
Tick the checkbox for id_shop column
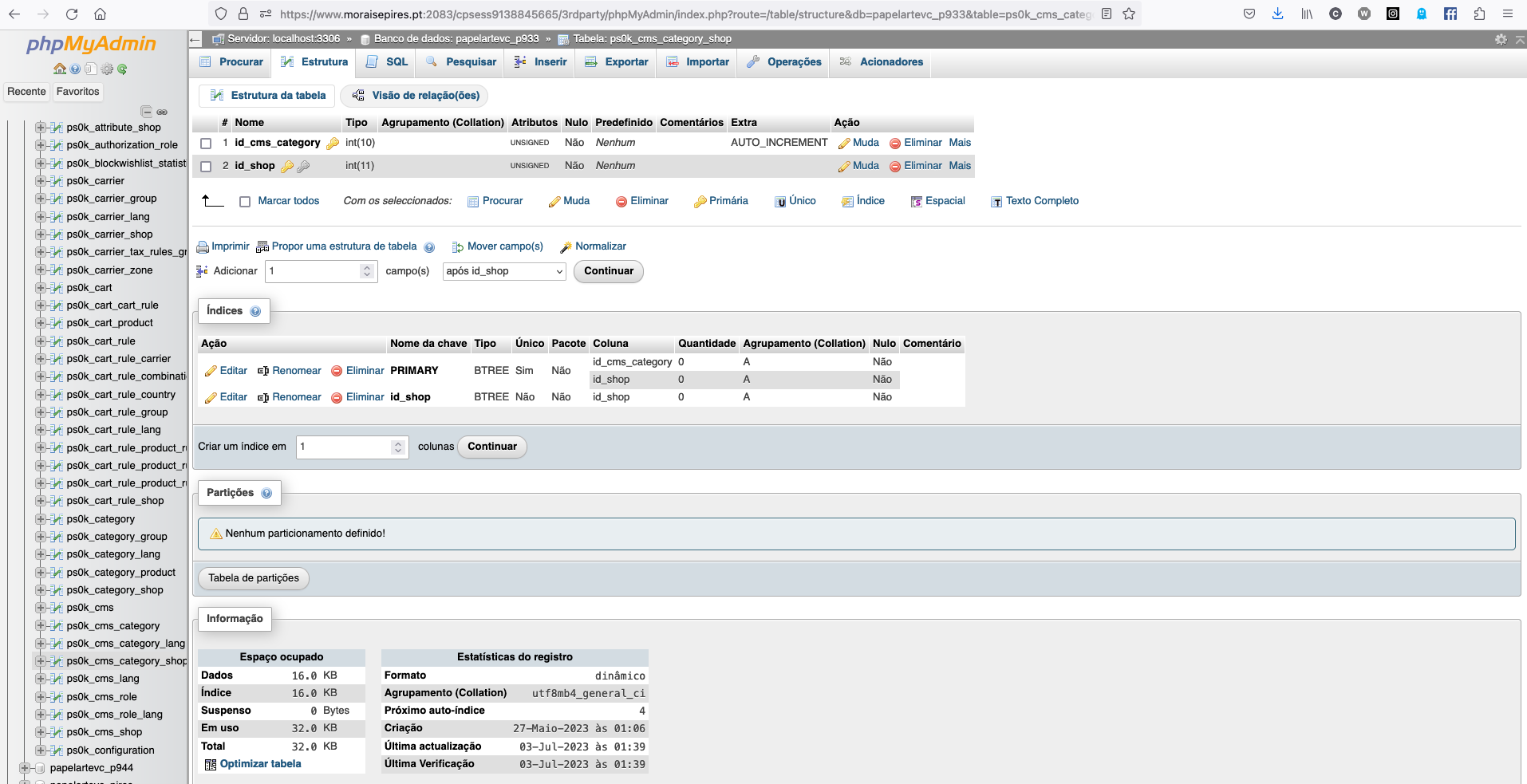[206, 167]
